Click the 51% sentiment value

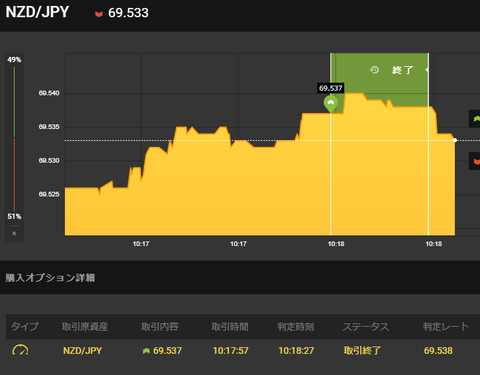(x=14, y=217)
